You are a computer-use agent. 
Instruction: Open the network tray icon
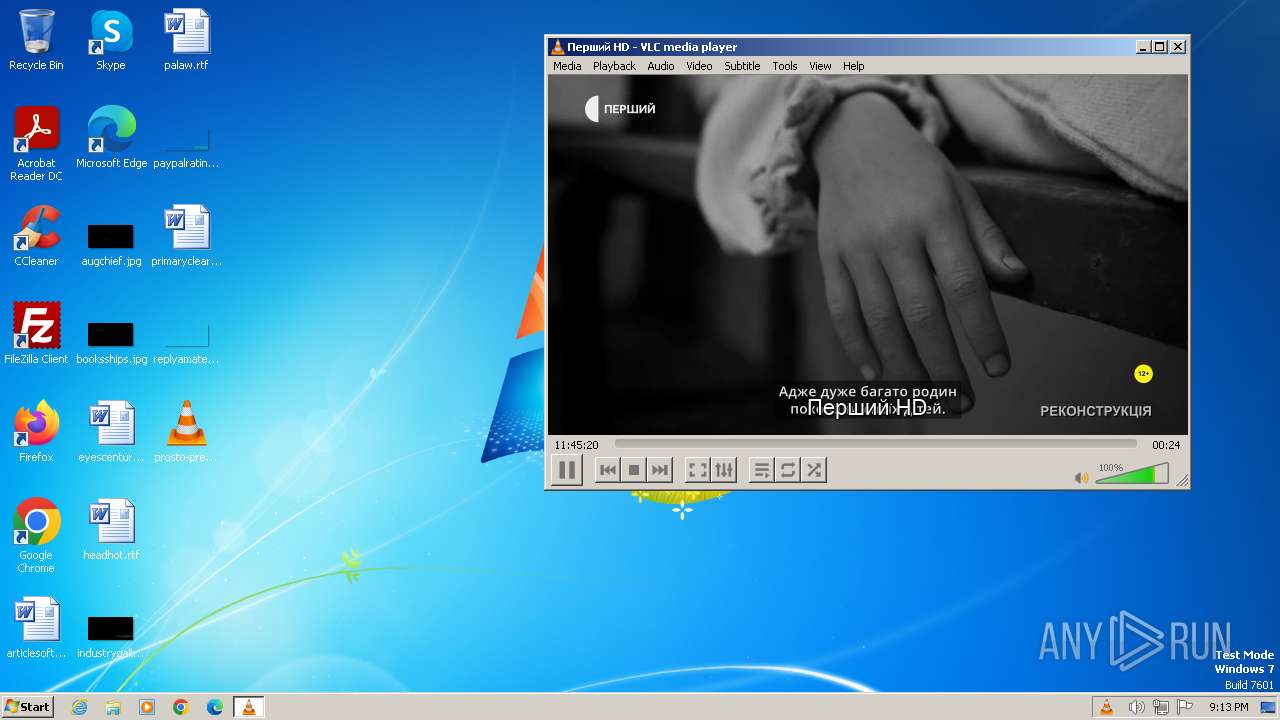[1161, 707]
